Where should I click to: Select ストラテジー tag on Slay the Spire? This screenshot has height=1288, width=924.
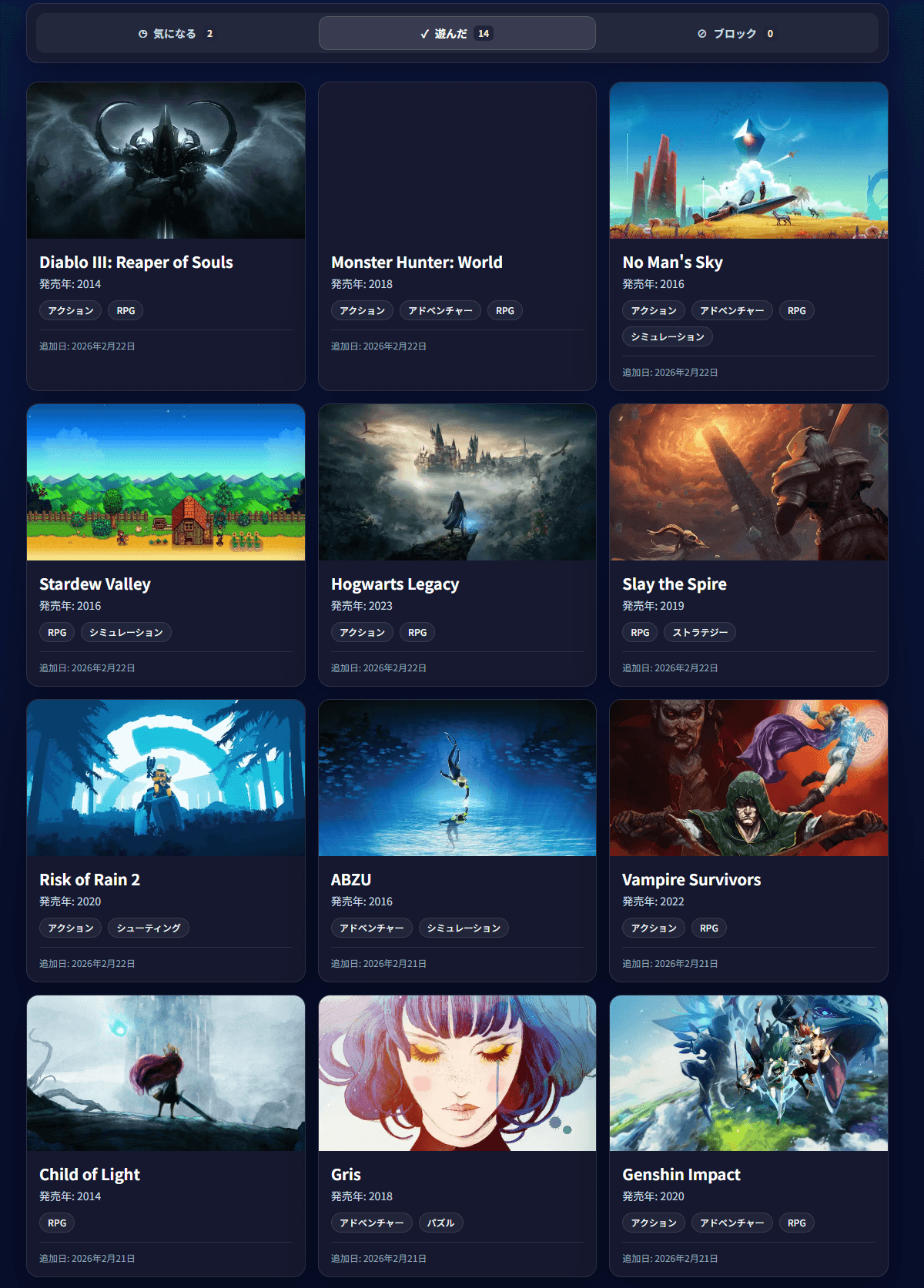(x=699, y=633)
